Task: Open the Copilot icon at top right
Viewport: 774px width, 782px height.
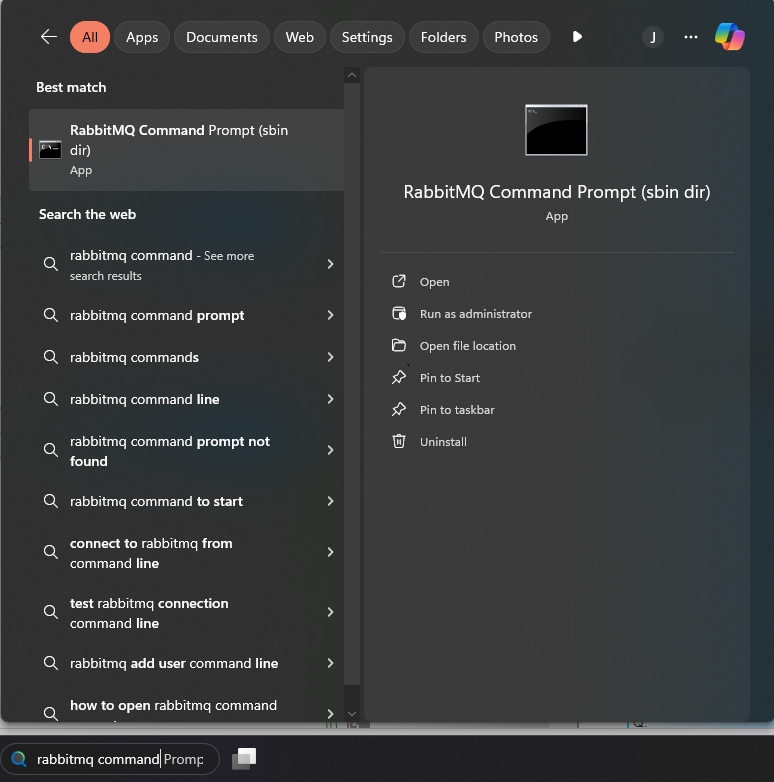Action: (x=730, y=36)
